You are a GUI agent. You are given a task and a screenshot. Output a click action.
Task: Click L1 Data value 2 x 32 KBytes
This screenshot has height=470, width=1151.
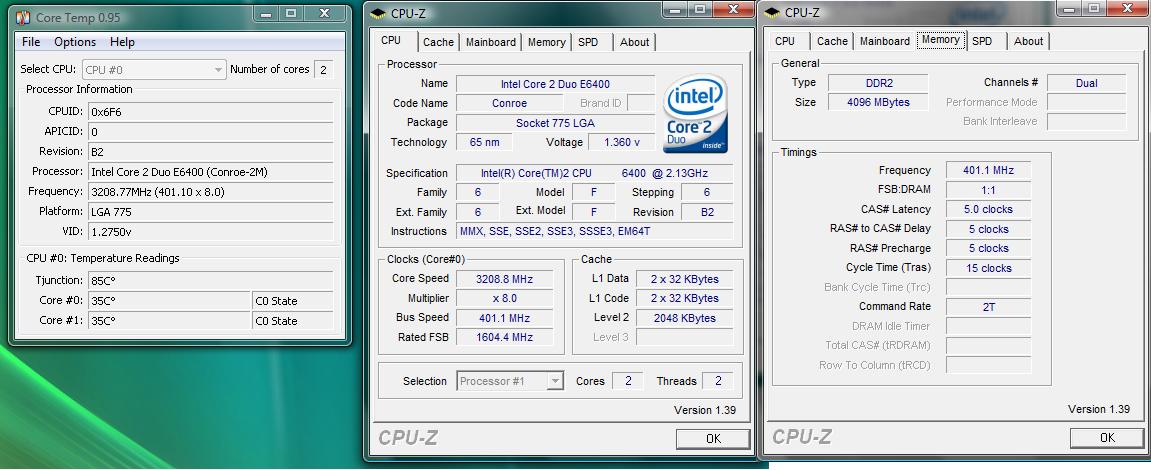coord(684,279)
